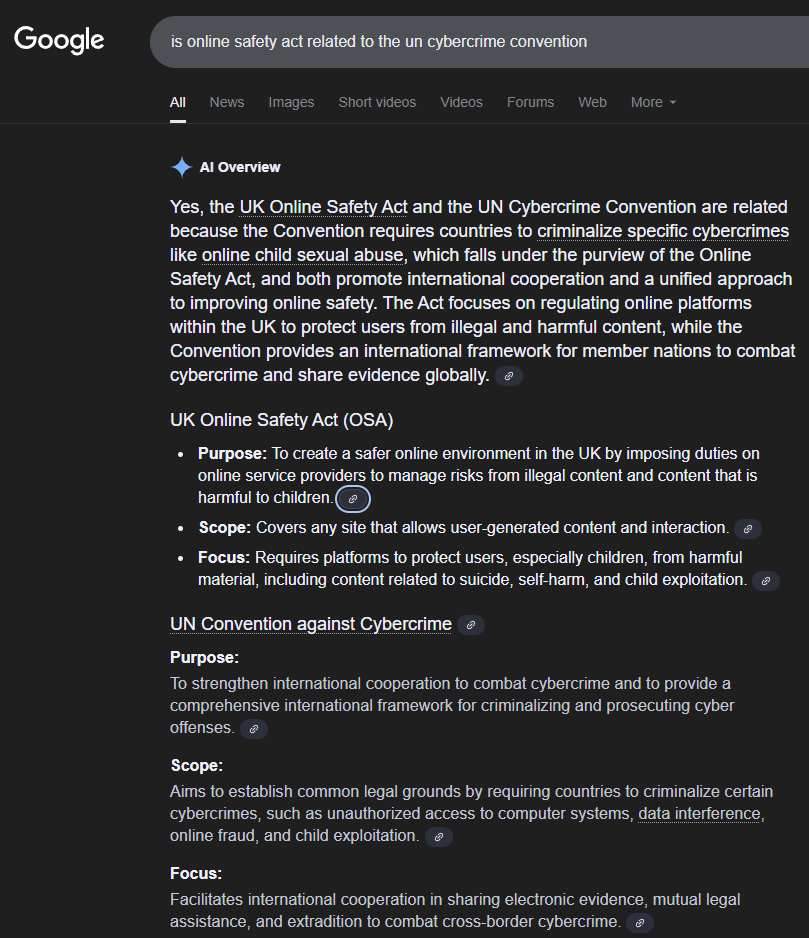Switch to the Forums tab
Viewport: 809px width, 938px height.
[530, 102]
